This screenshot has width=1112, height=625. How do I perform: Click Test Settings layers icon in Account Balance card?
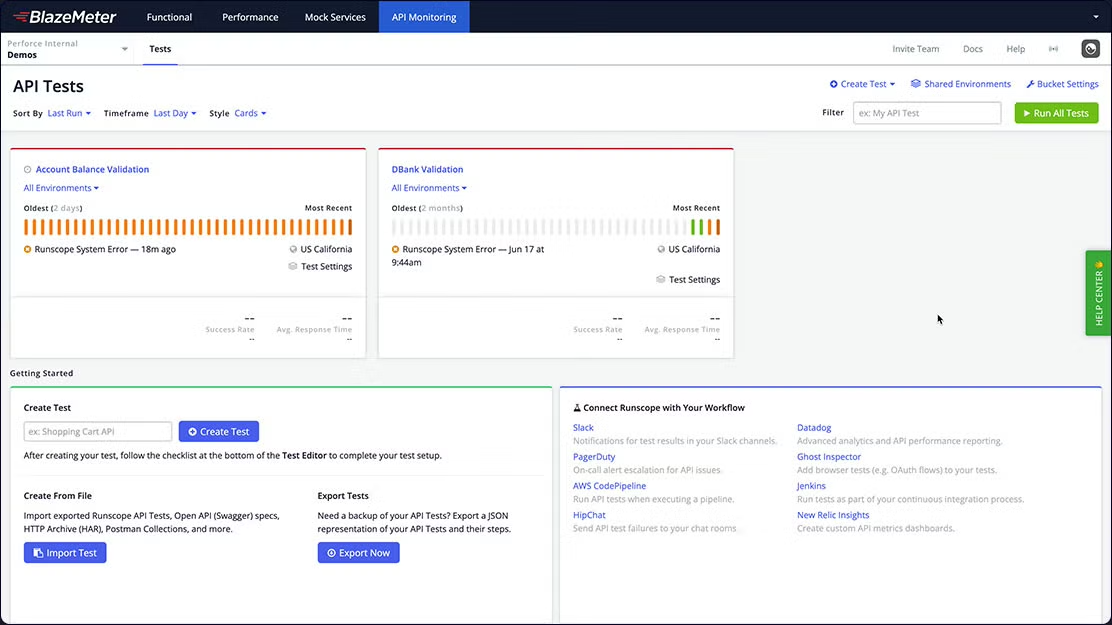[292, 267]
